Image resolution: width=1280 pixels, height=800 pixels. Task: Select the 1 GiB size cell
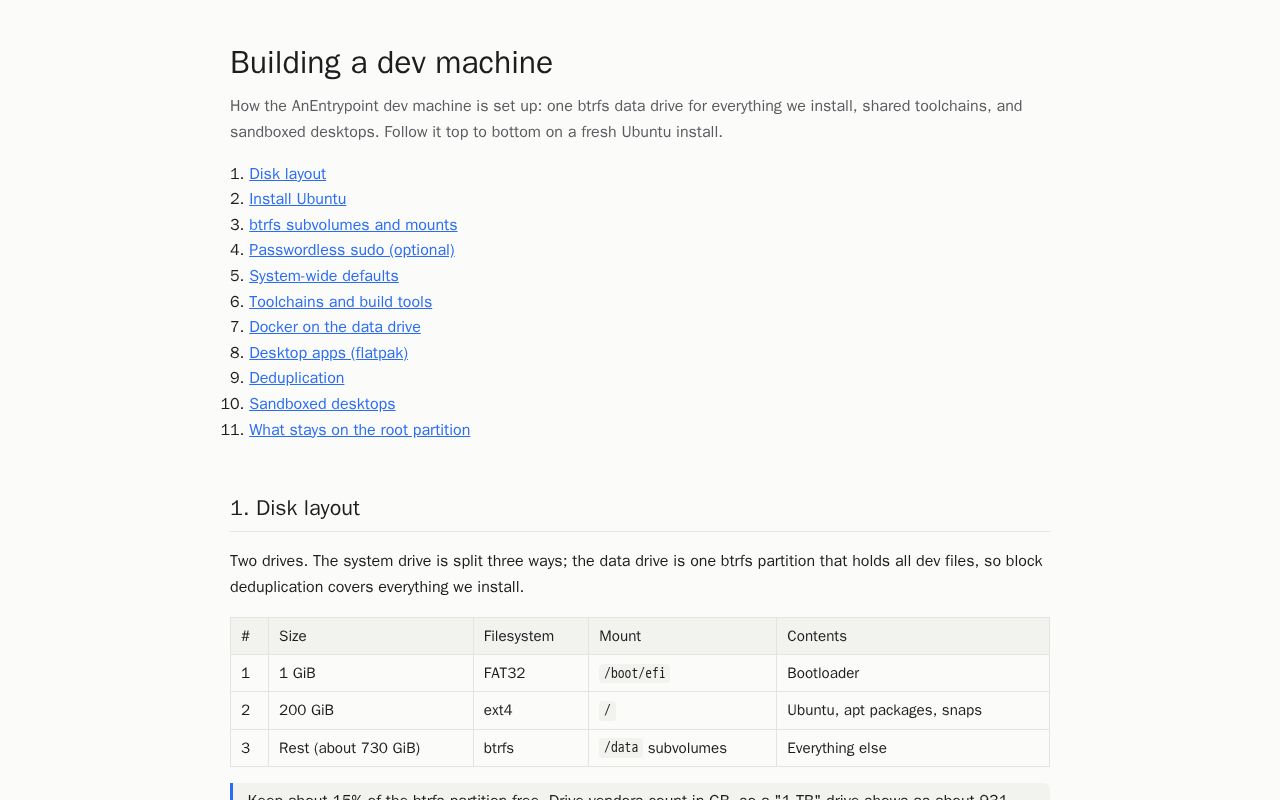[371, 673]
